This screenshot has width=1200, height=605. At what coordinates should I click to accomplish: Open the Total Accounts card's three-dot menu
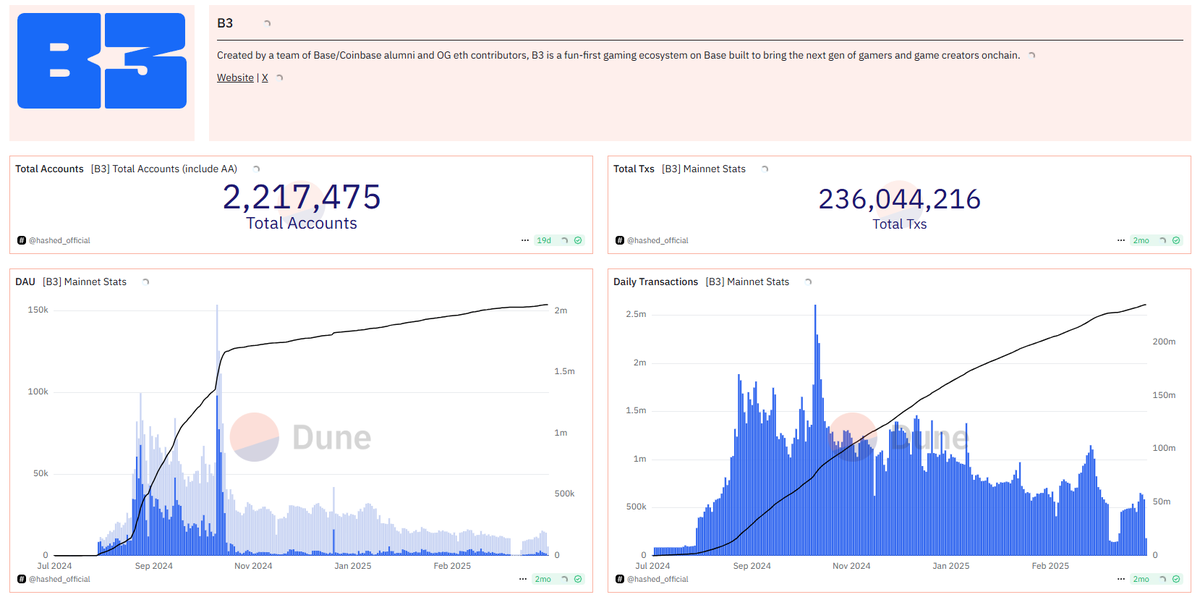[x=526, y=241]
